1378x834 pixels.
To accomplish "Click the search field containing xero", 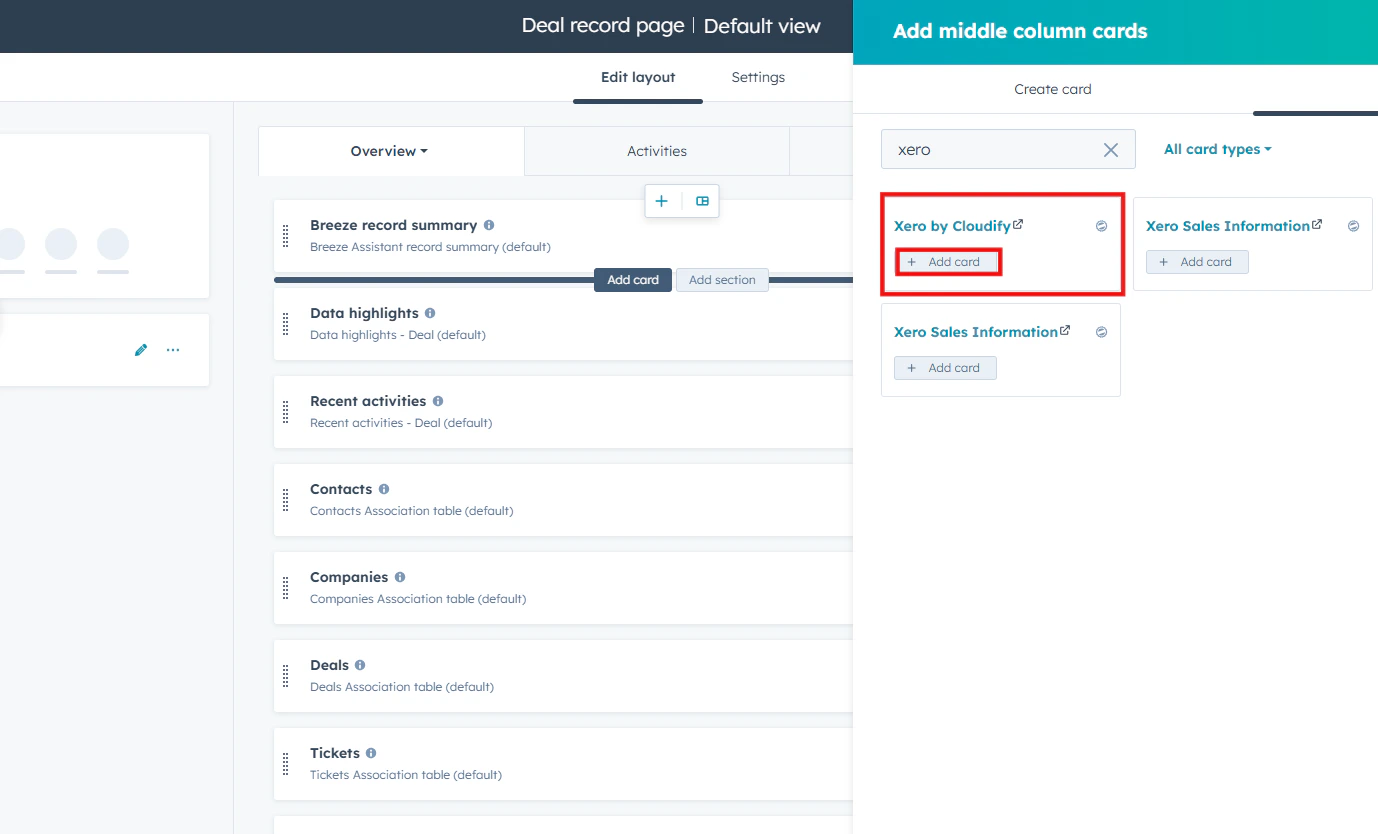I will coord(1008,149).
